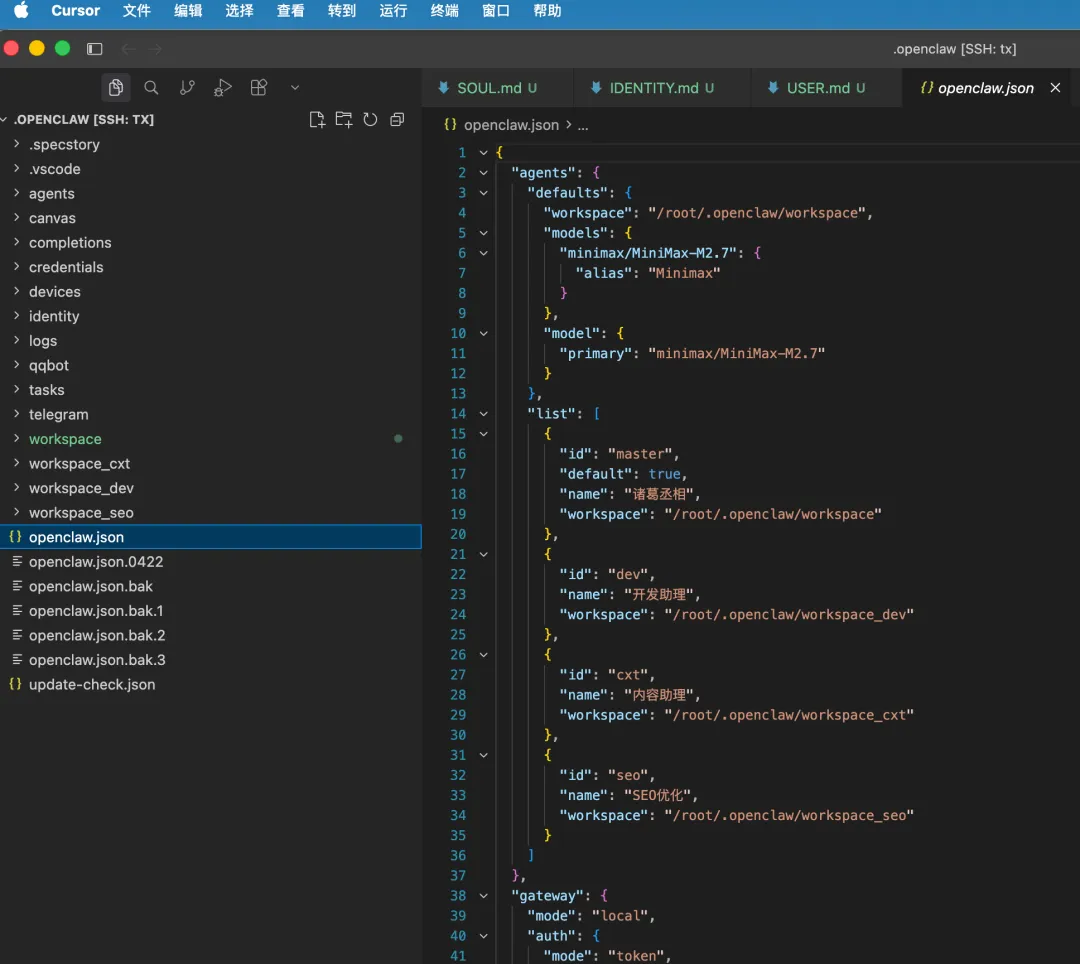Screen dimensions: 1080x964
Task: Click openclaw.json in the breadcrumb
Action: pos(511,125)
